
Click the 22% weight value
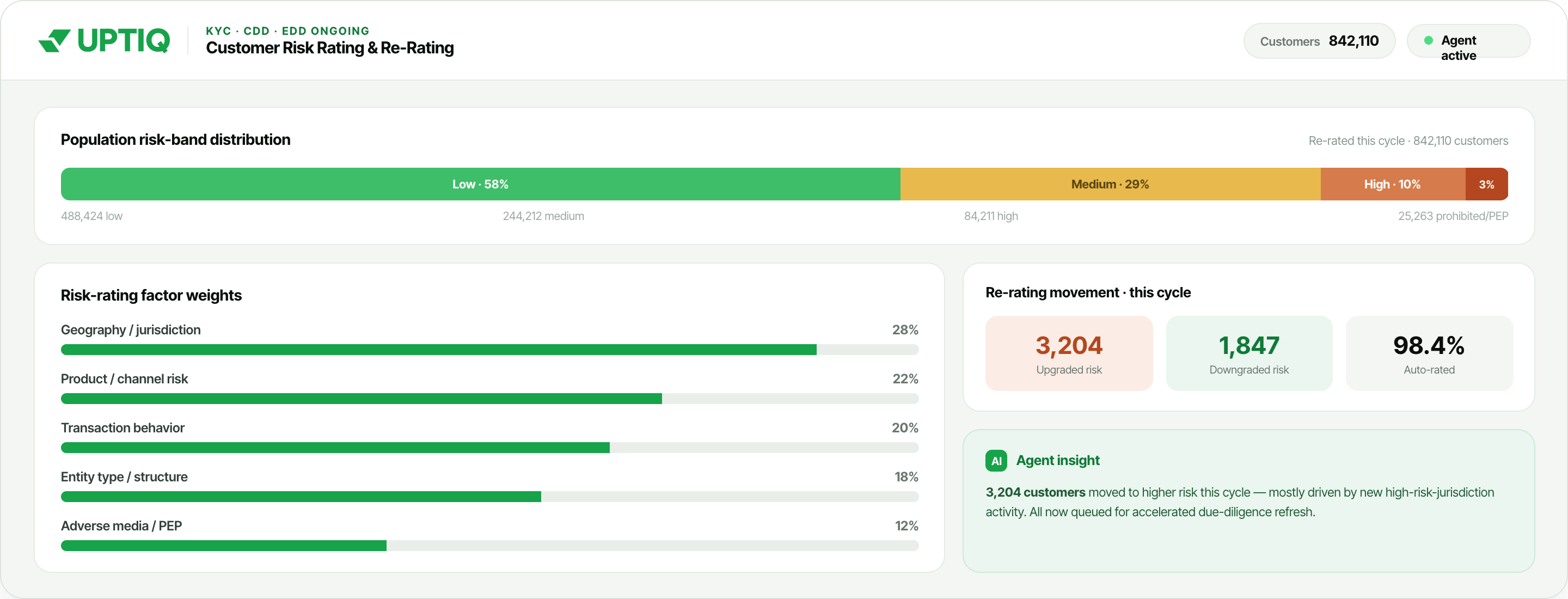tap(905, 378)
